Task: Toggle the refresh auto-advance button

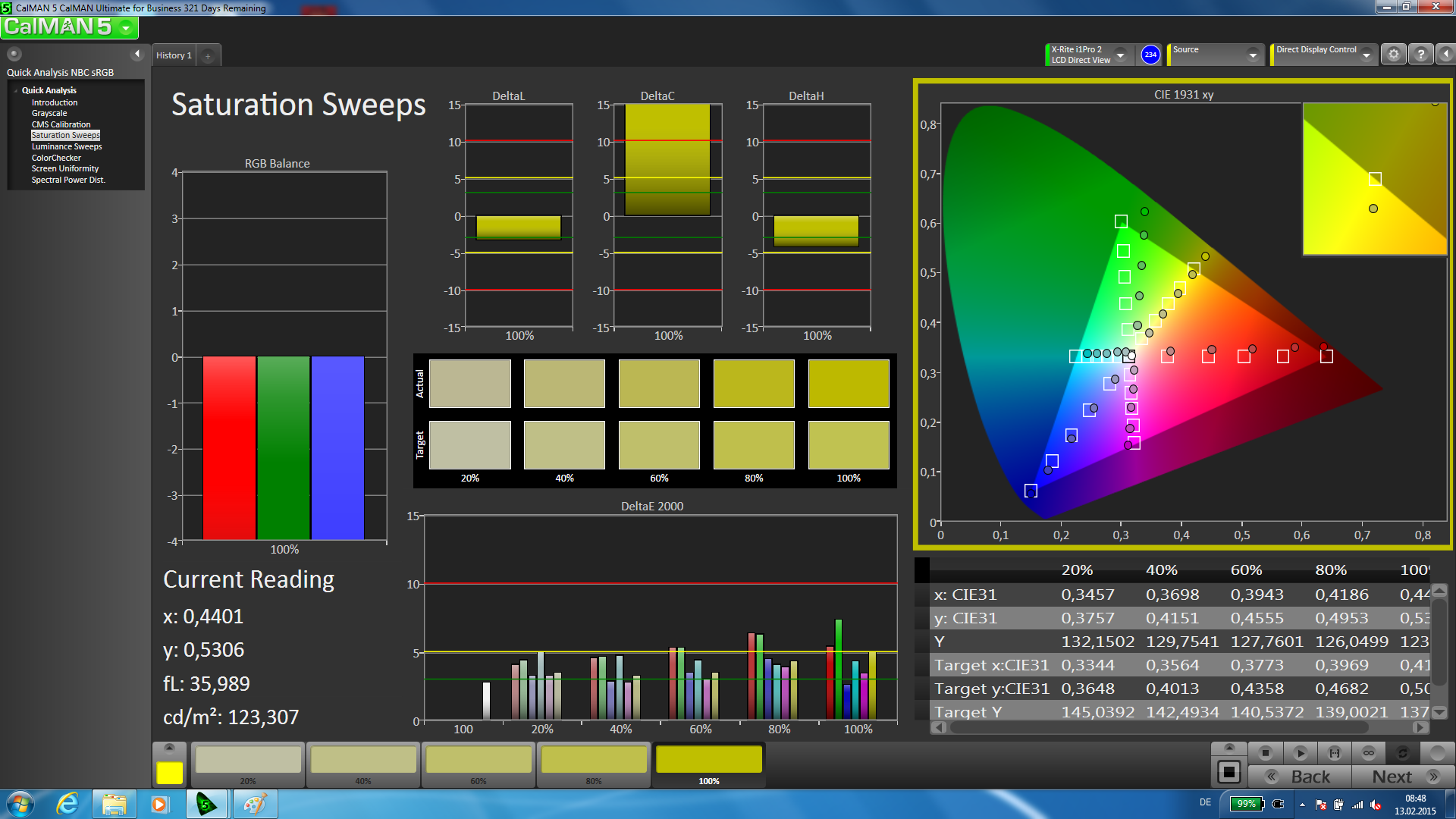Action: [1403, 753]
